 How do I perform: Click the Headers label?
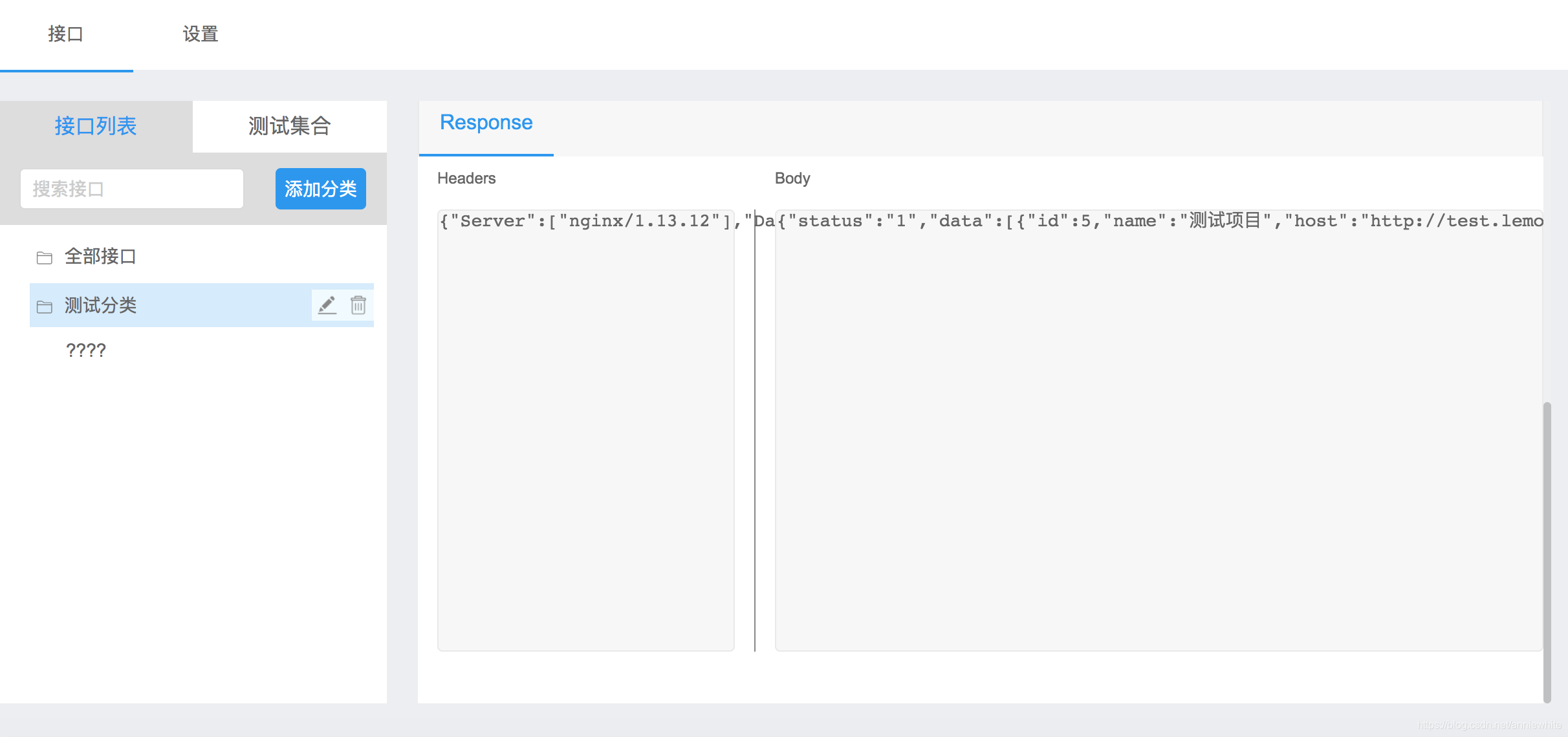click(466, 178)
